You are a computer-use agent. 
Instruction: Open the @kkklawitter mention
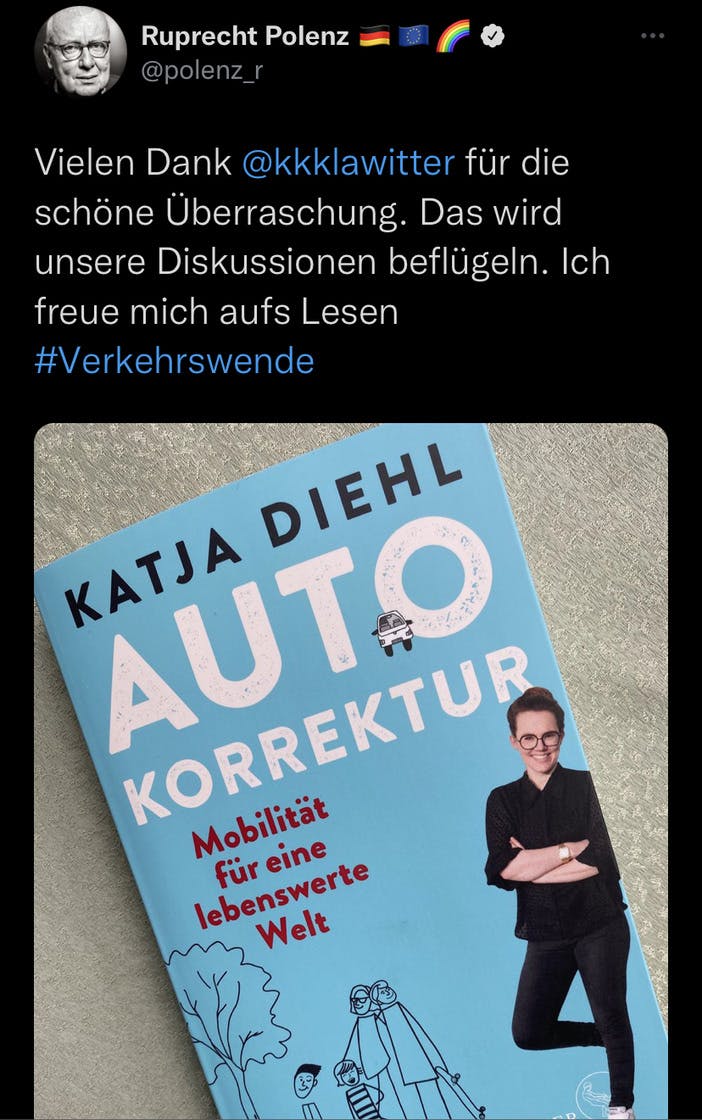(x=349, y=163)
